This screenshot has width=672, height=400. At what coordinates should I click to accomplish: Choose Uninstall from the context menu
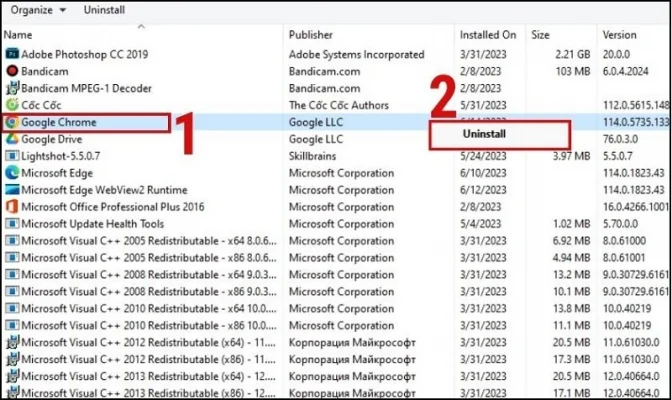coord(499,134)
